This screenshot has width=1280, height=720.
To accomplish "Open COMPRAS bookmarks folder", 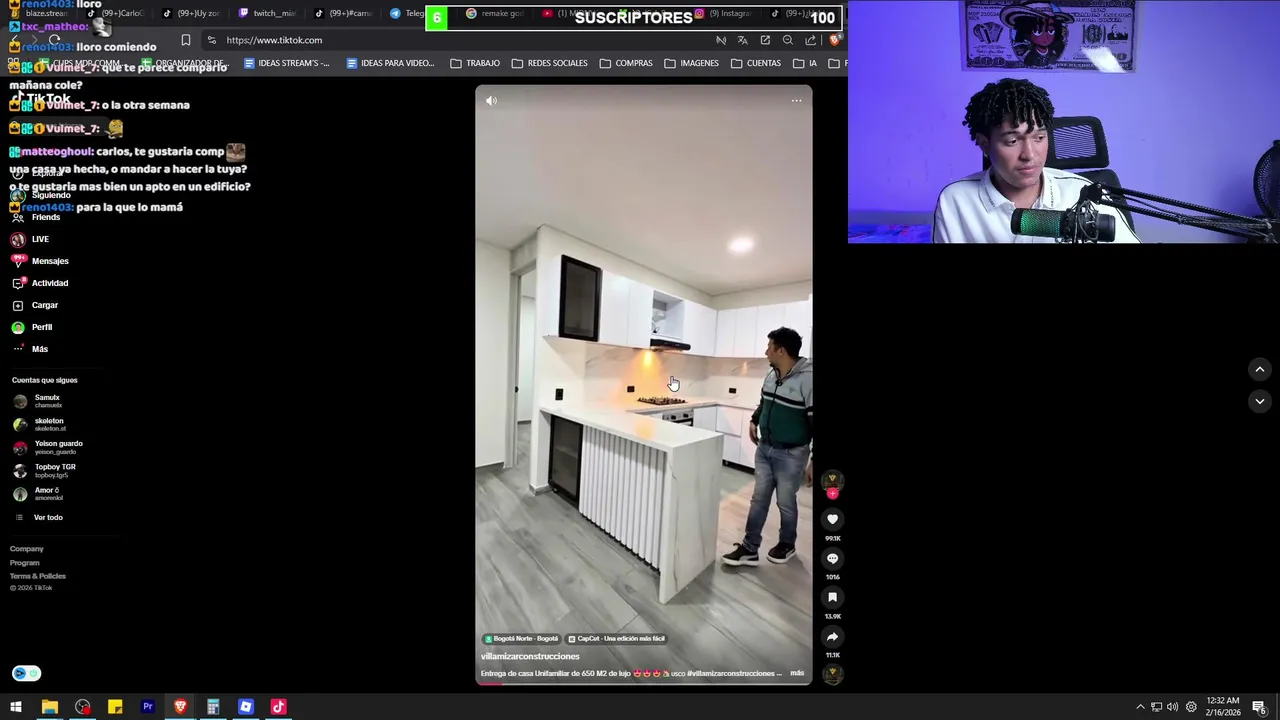I will click(626, 63).
